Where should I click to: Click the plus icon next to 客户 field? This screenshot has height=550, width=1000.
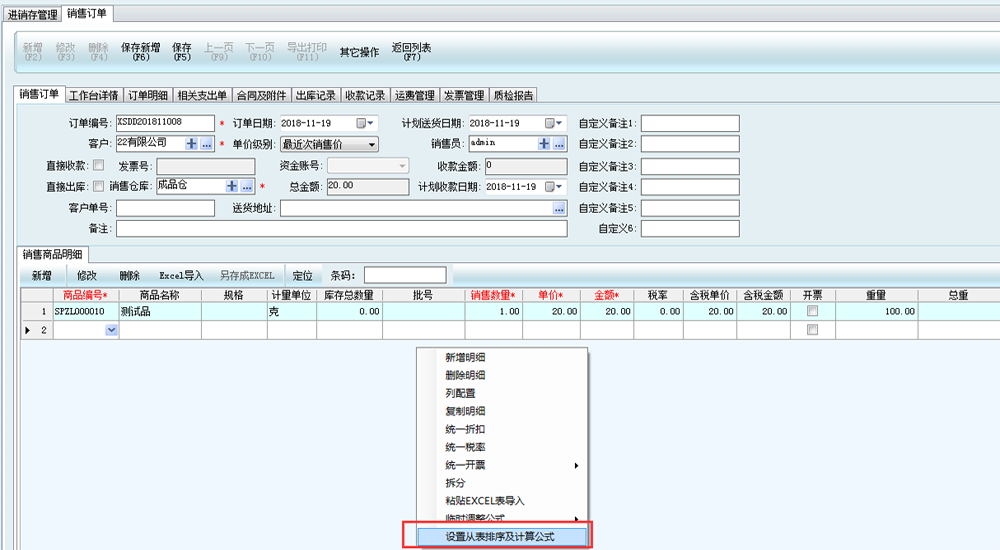pos(192,144)
